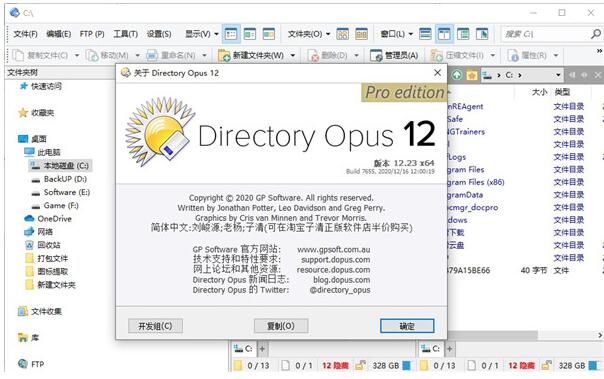
Task: Expand the 新建文件夹(W) dropdown arrow
Action: coord(293,56)
